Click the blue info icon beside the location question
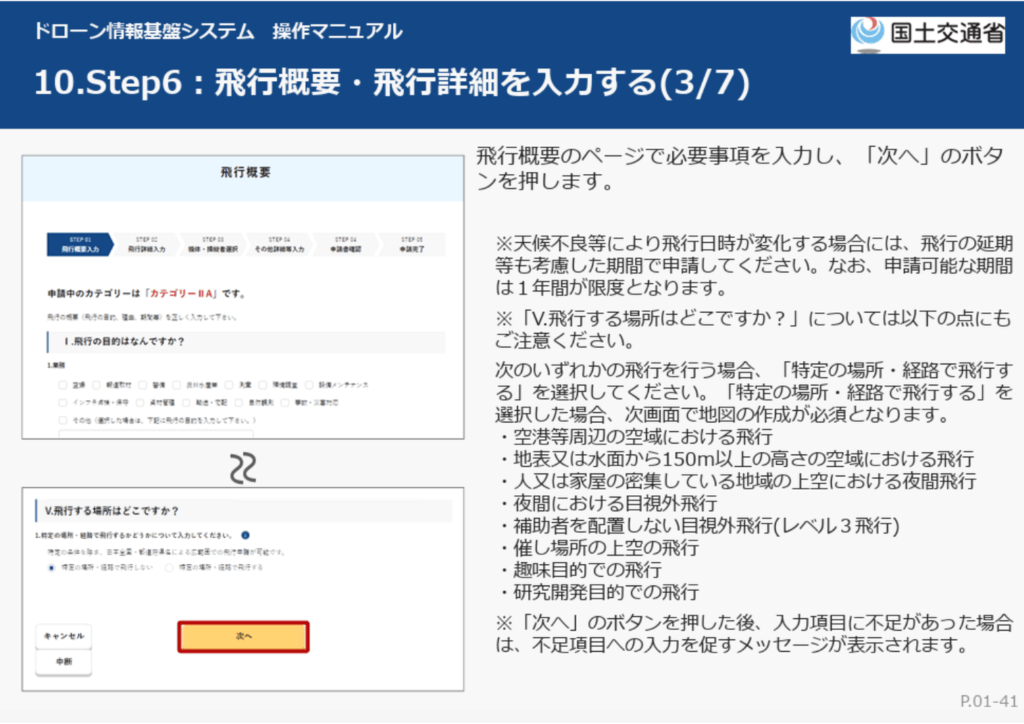 click(x=245, y=535)
